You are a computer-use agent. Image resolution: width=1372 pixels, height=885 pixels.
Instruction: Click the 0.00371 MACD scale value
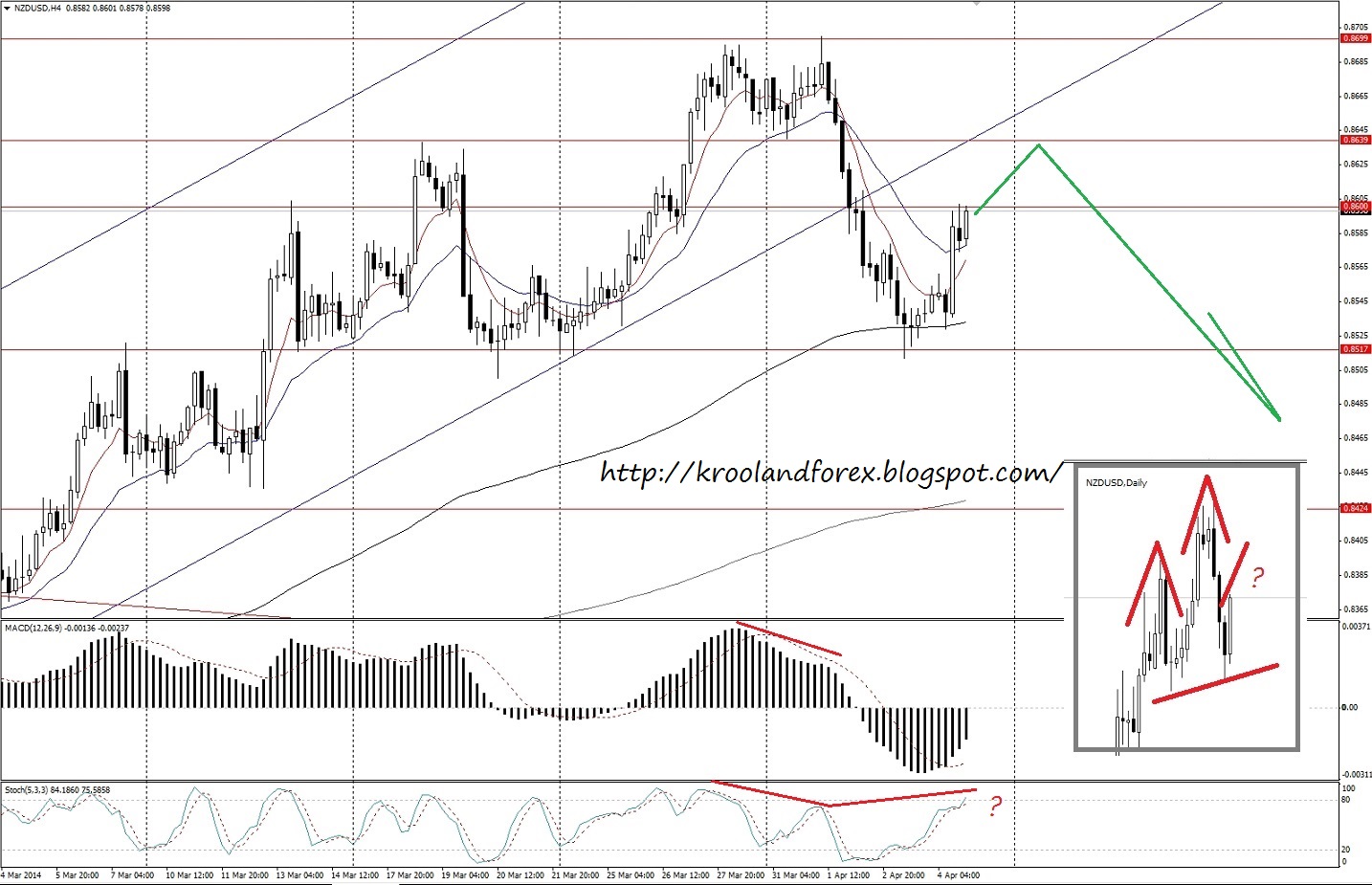[1357, 626]
